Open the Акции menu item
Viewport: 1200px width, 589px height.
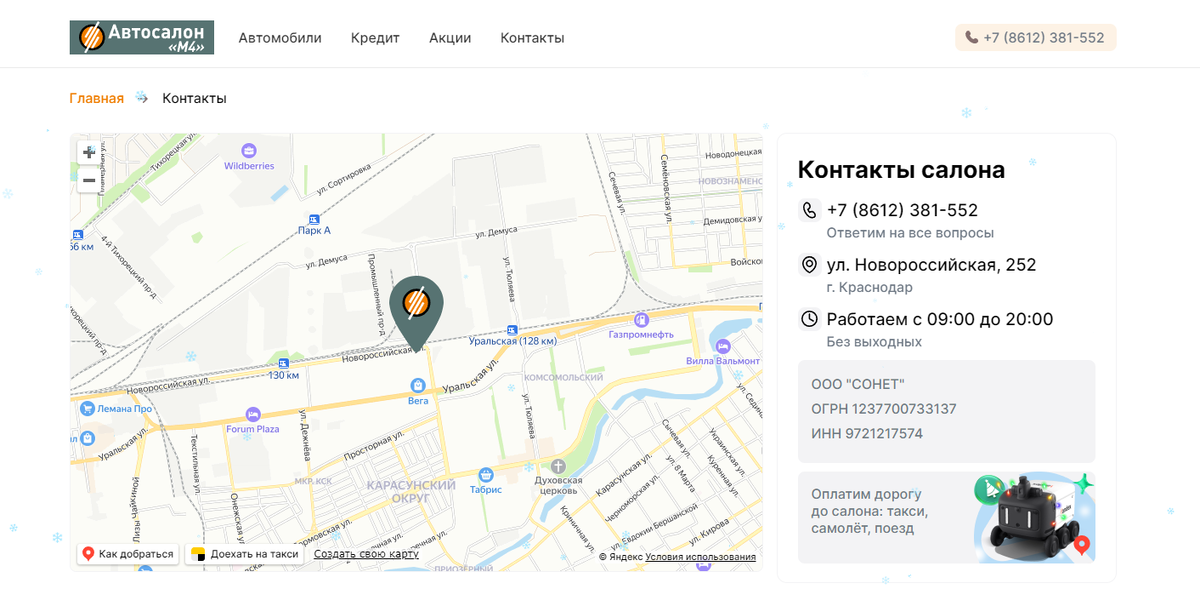click(450, 38)
